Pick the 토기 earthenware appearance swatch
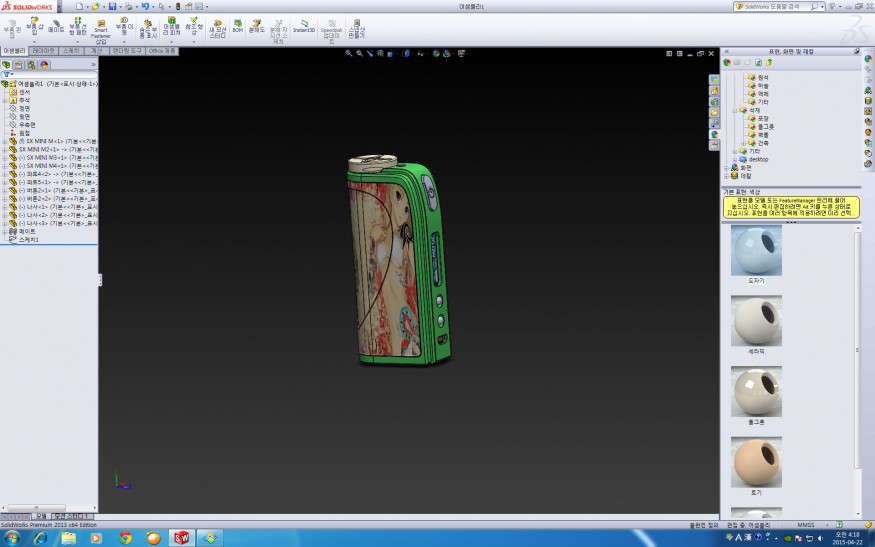 [756, 462]
